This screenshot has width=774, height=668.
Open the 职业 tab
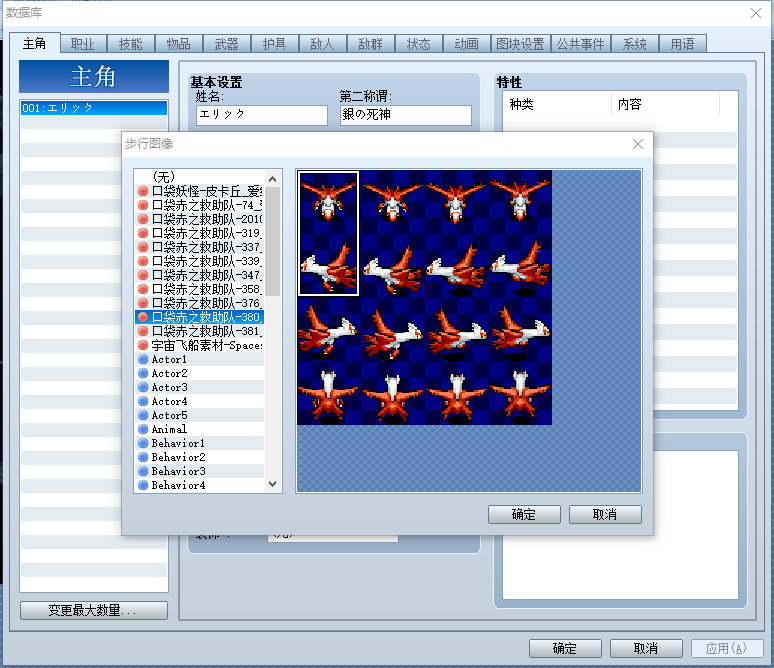click(x=82, y=44)
